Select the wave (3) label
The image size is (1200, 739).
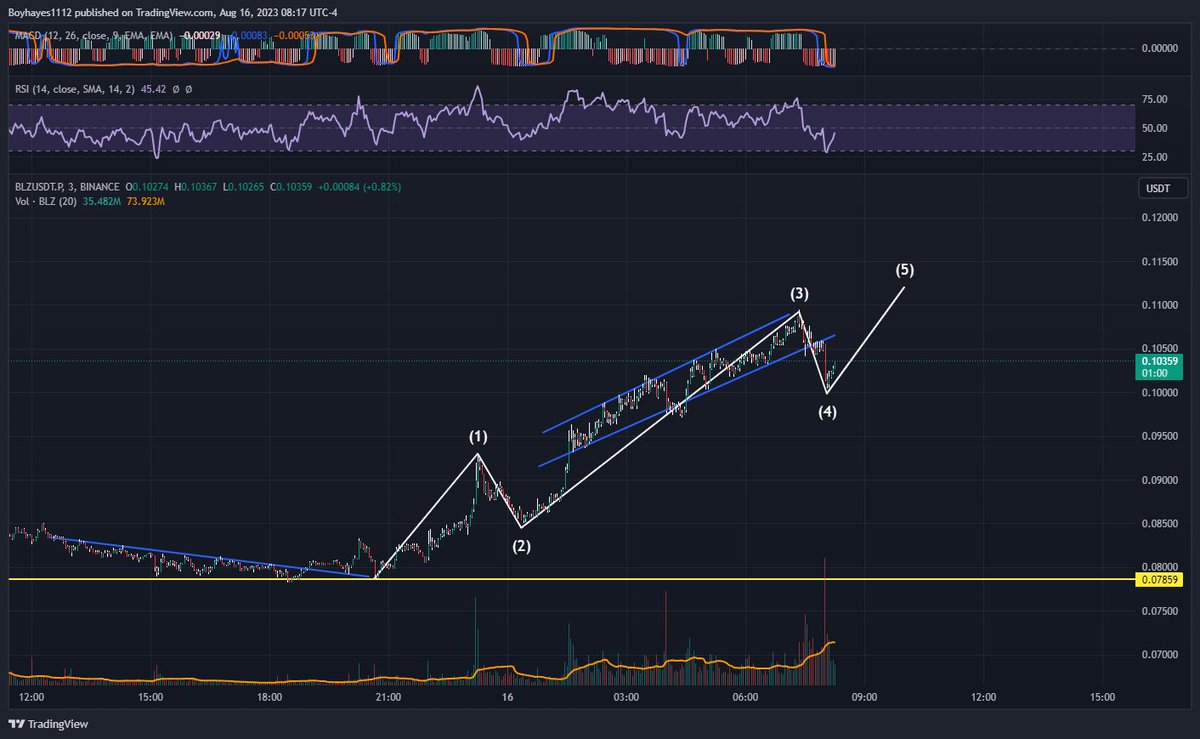click(800, 293)
